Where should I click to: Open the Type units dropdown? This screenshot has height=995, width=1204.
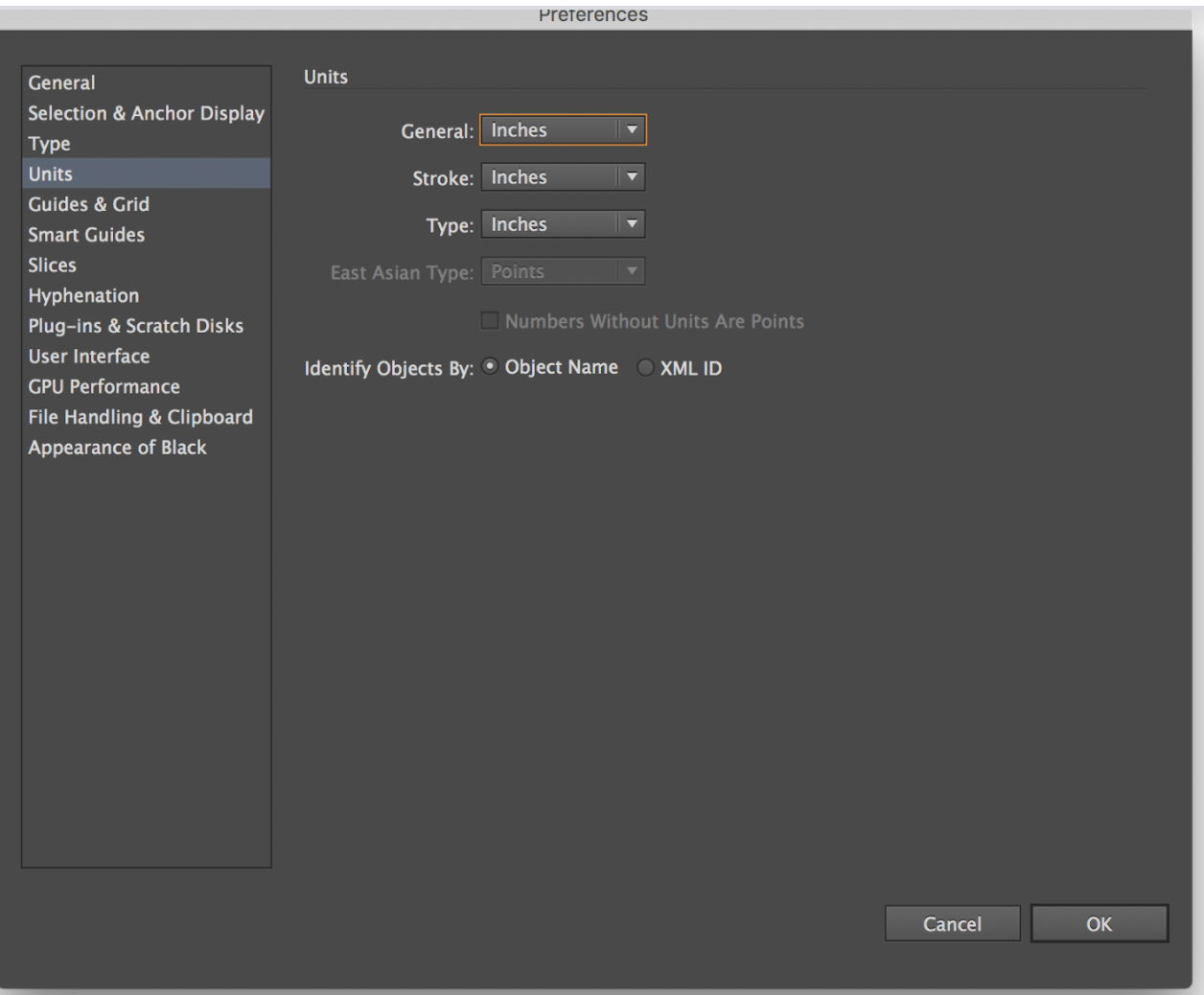pos(563,224)
